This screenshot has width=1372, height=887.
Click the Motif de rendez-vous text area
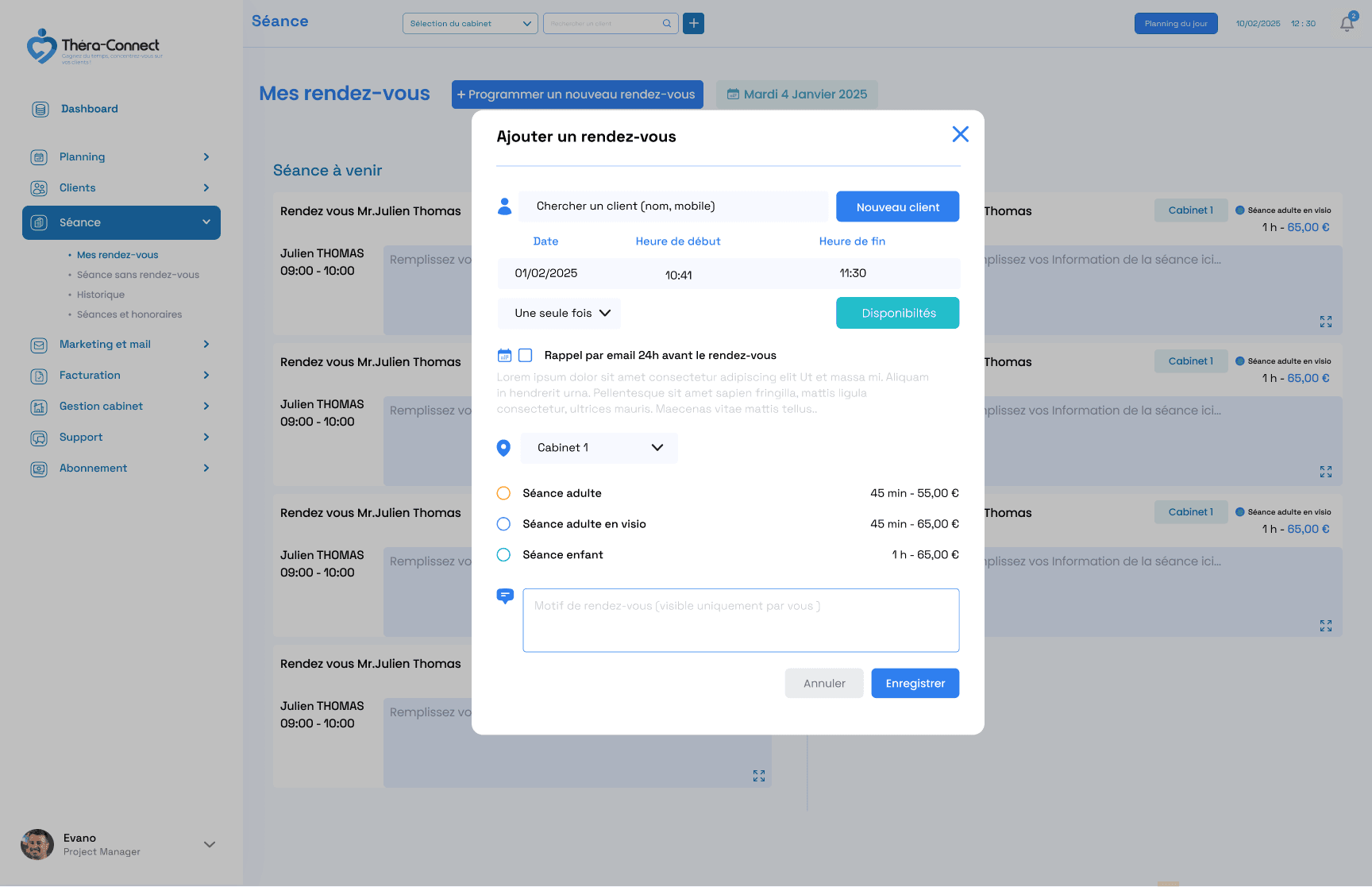tap(740, 620)
